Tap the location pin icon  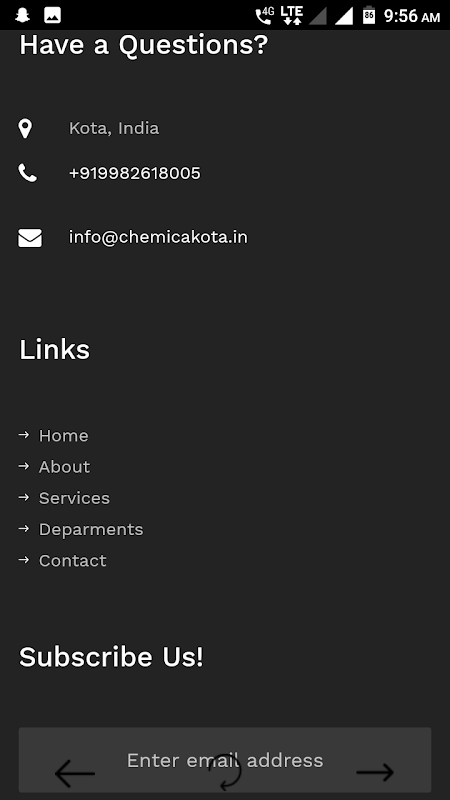[x=25, y=129]
